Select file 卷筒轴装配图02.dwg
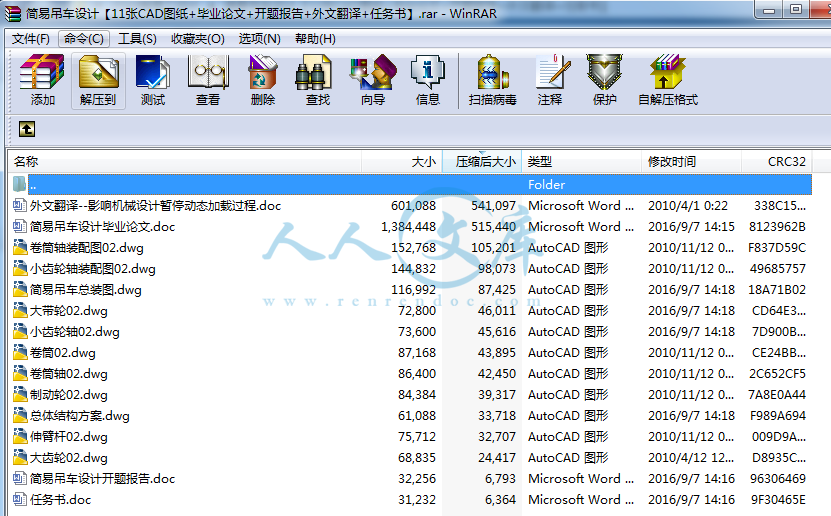The width and height of the screenshot is (831, 516). (x=86, y=248)
